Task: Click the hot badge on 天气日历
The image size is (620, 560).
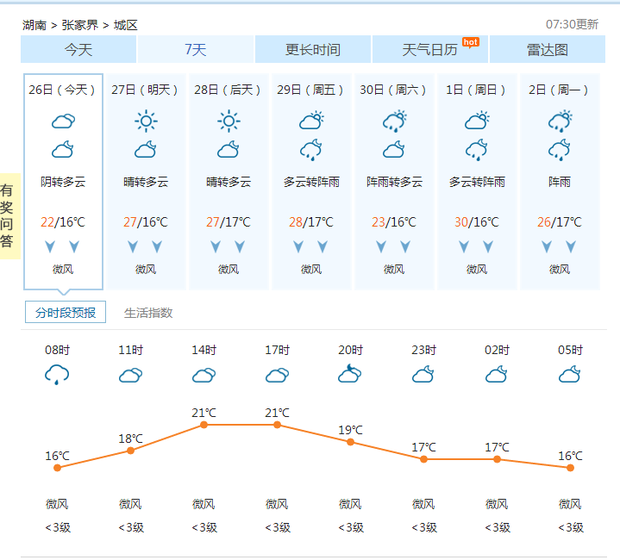Action: [x=471, y=42]
